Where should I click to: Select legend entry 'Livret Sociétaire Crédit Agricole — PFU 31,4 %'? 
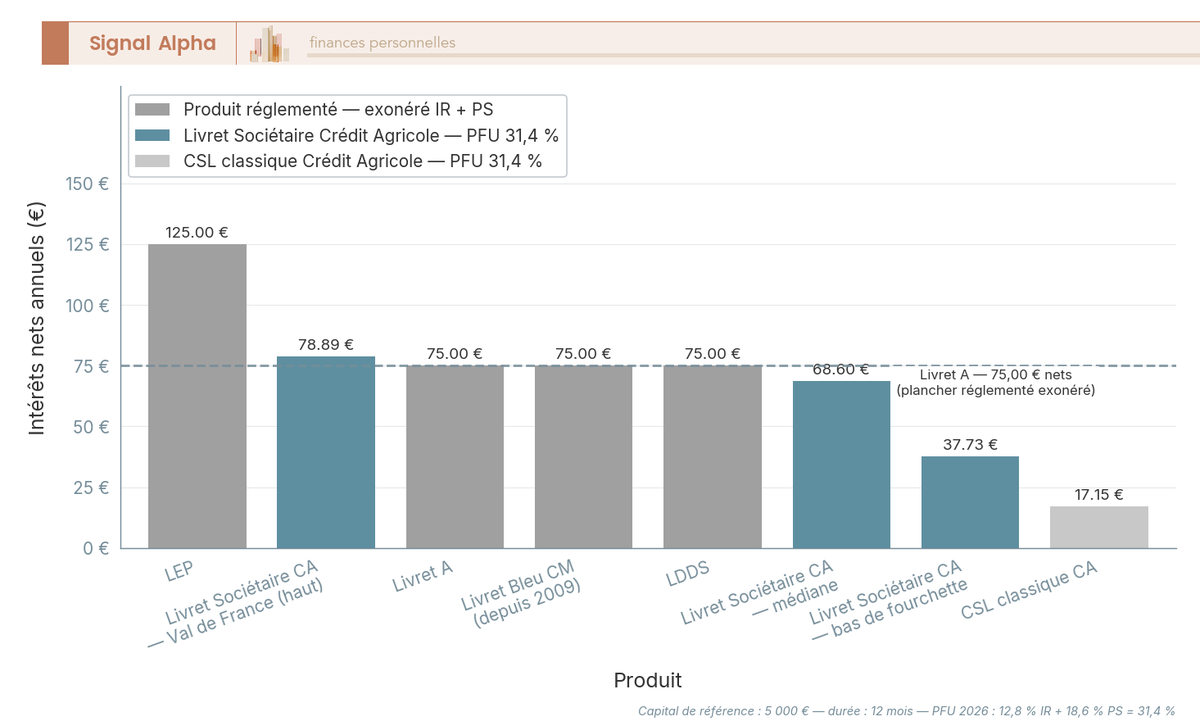(371, 135)
